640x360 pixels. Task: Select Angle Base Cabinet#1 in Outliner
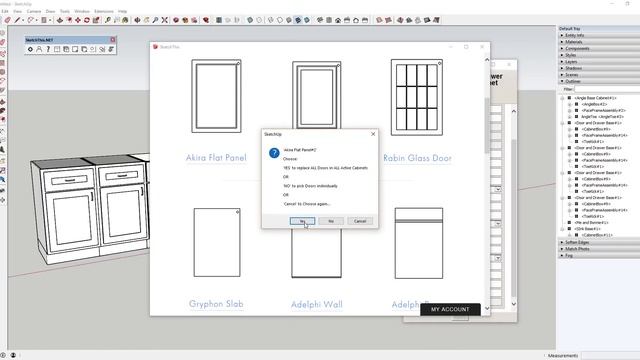596,98
